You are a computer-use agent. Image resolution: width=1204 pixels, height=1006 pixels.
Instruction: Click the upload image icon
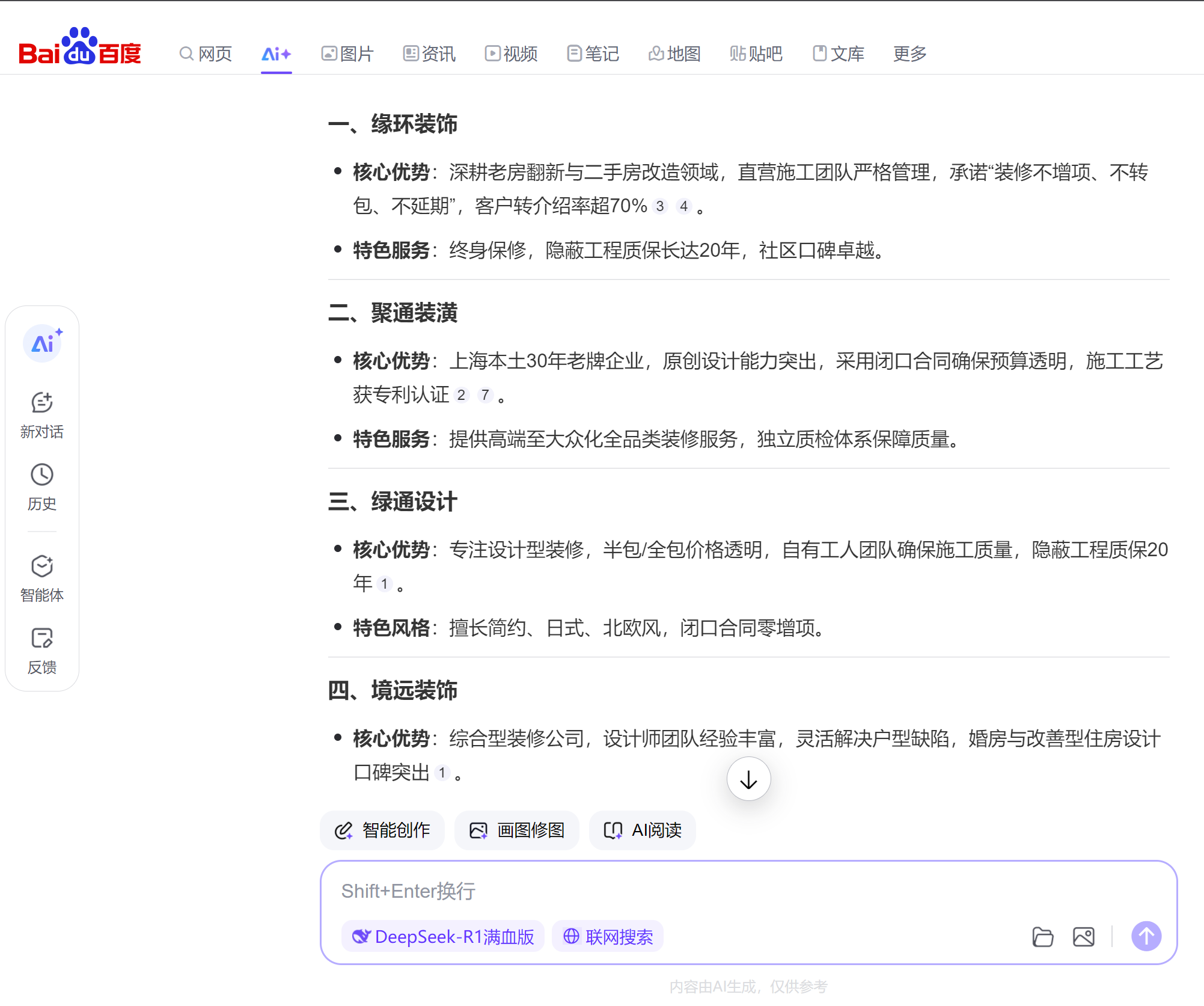(1084, 937)
